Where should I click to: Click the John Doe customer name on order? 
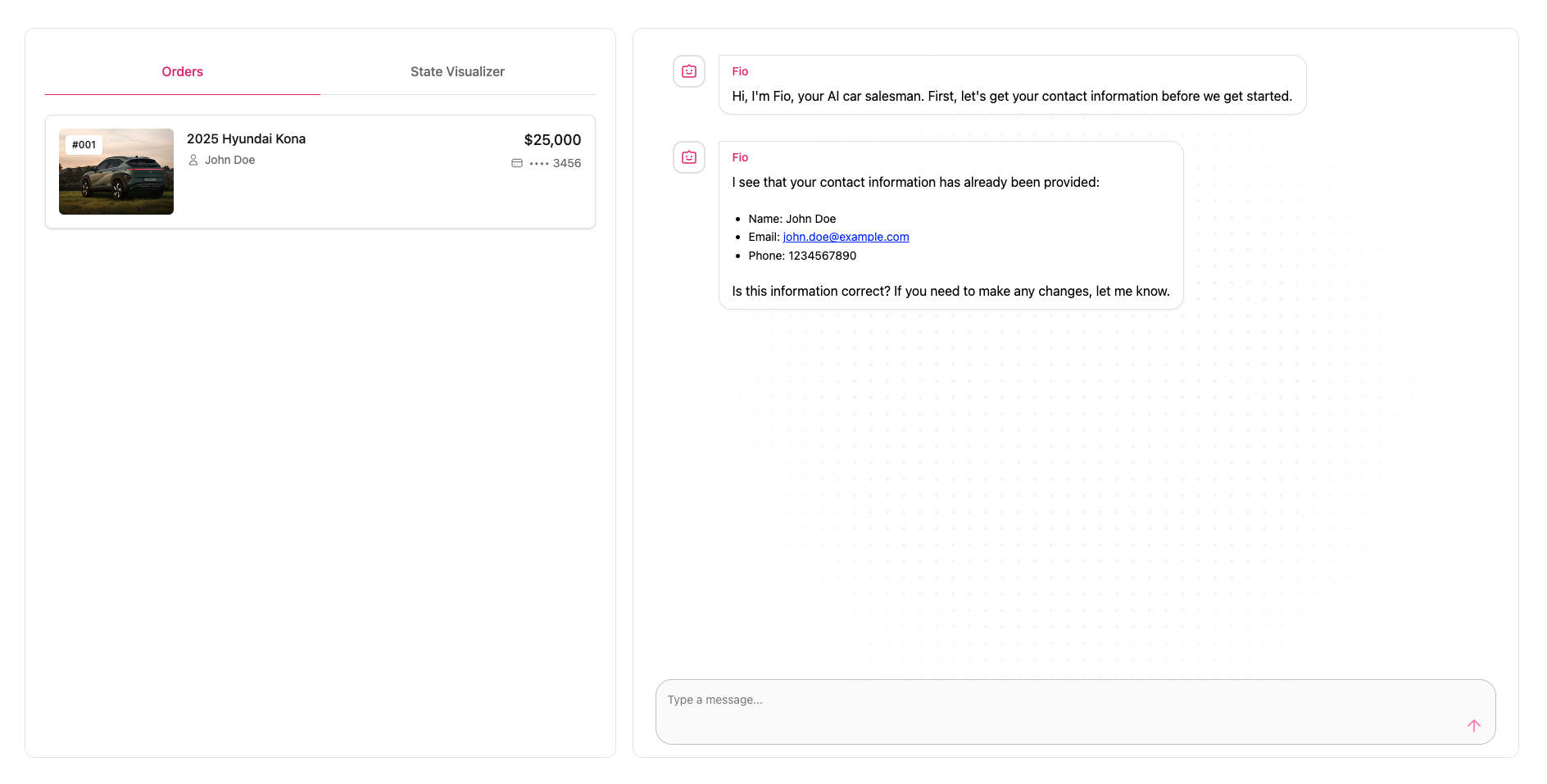[x=229, y=160]
